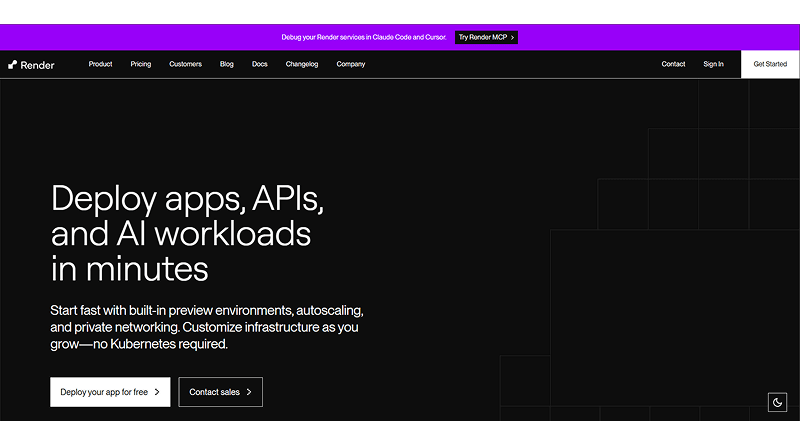
Task: Click the Deploy your app for free button
Action: [104, 392]
